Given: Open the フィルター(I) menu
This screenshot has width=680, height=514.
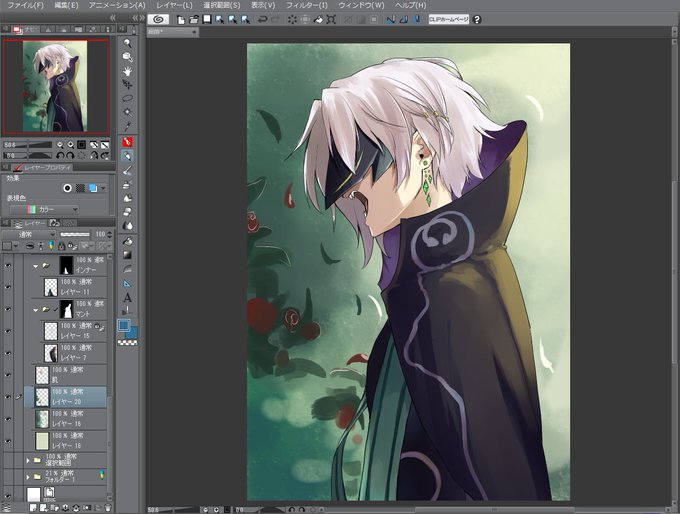Looking at the screenshot, I should [x=307, y=6].
